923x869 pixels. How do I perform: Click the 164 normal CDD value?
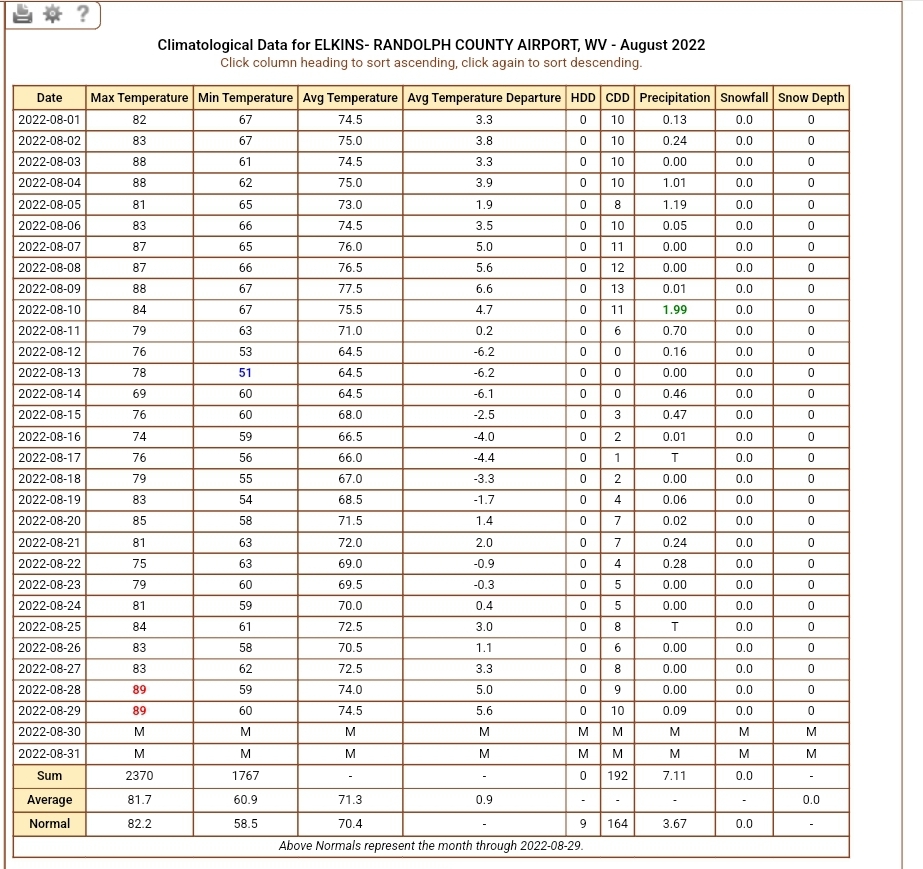pyautogui.click(x=617, y=824)
